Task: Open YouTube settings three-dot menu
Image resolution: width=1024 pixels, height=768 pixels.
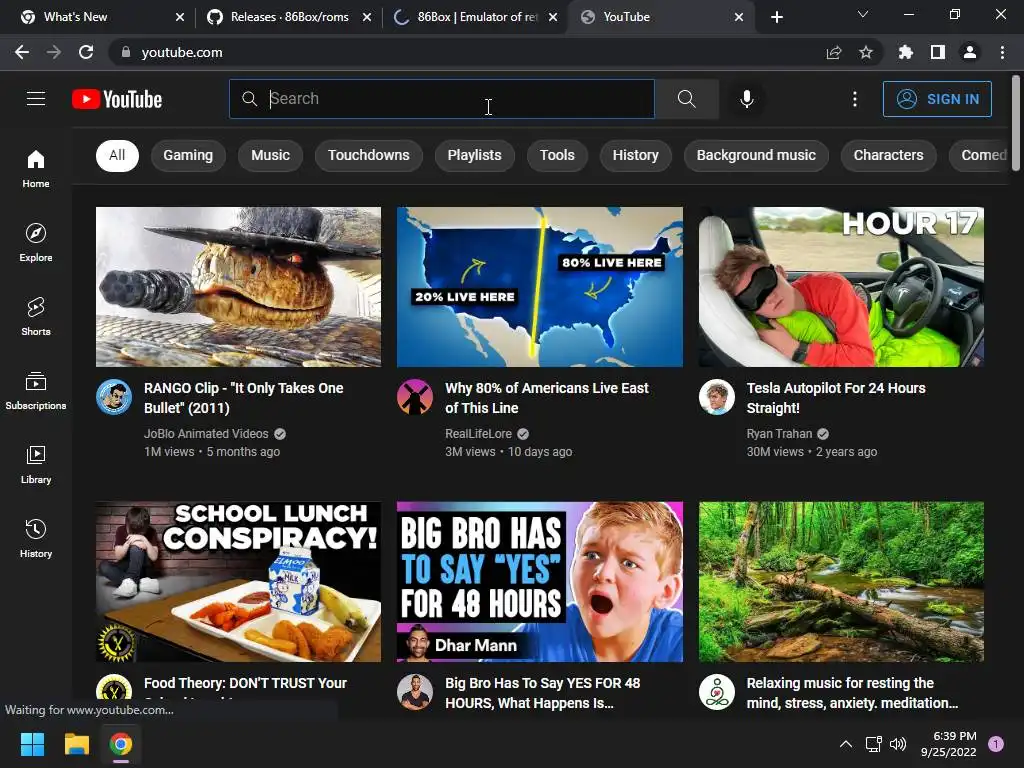Action: tap(854, 99)
